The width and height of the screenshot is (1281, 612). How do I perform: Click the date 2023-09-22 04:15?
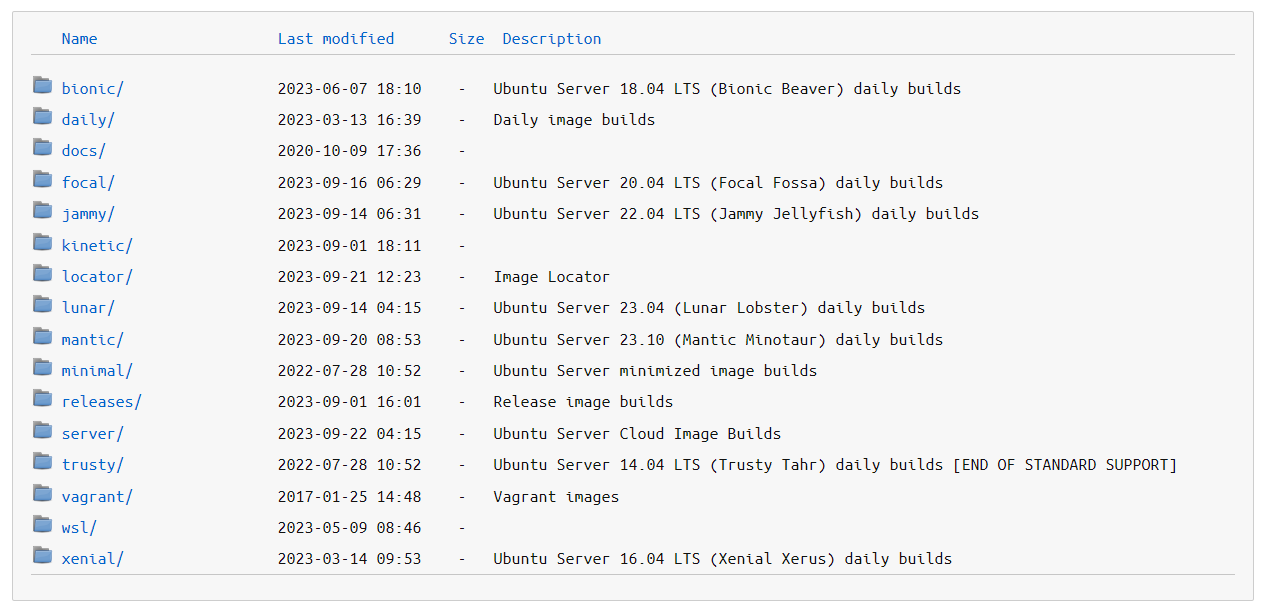(350, 434)
